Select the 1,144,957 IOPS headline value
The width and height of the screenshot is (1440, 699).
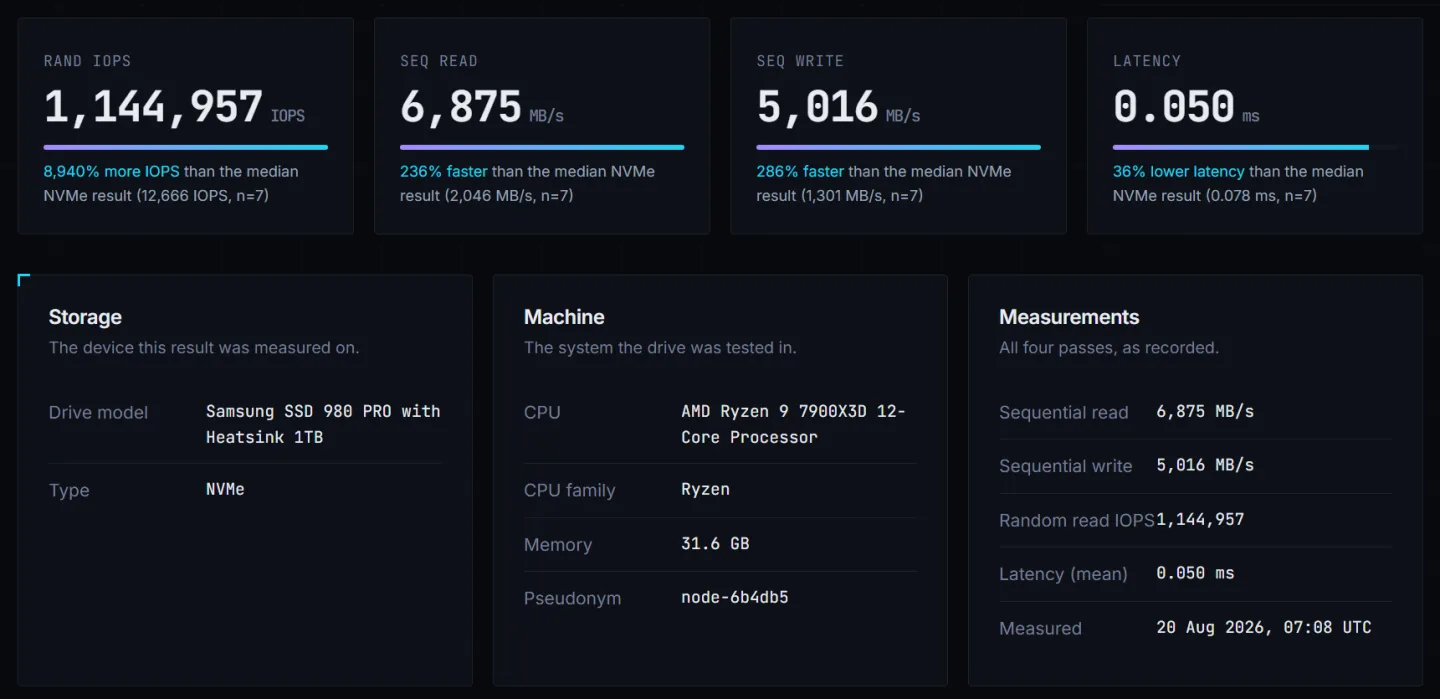point(174,107)
